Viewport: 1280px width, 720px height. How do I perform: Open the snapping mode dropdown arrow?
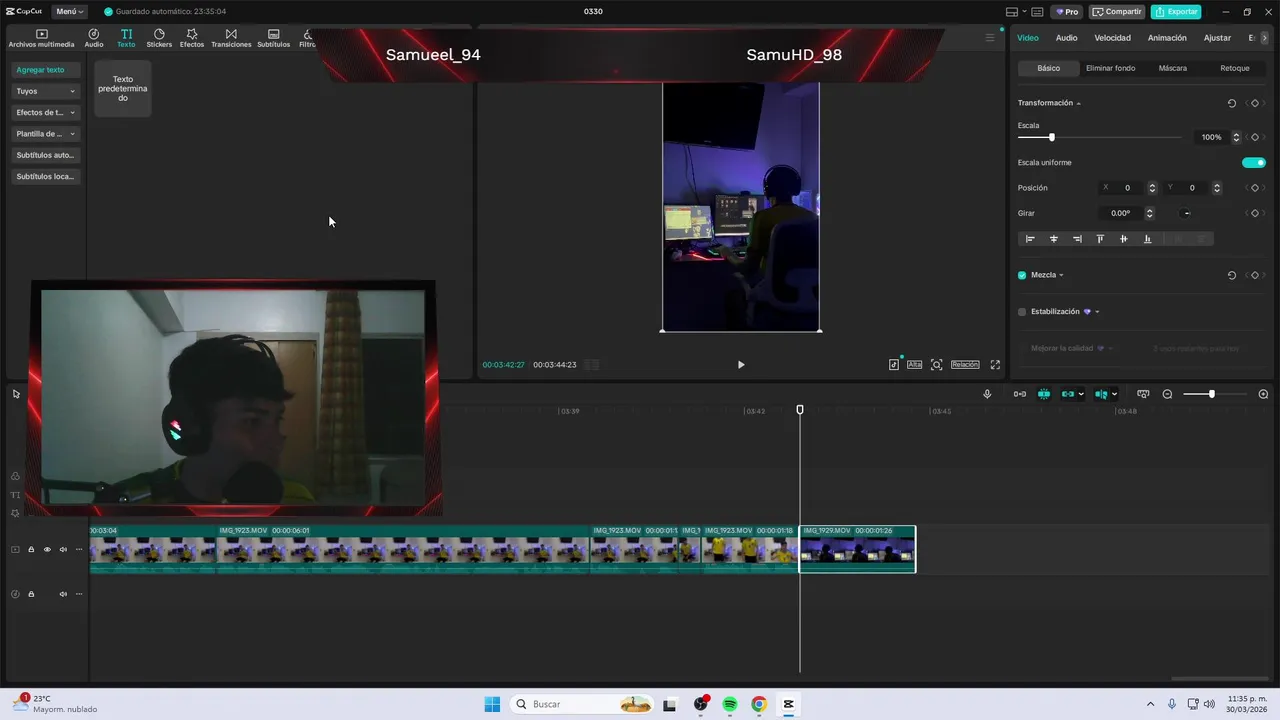tap(1082, 394)
